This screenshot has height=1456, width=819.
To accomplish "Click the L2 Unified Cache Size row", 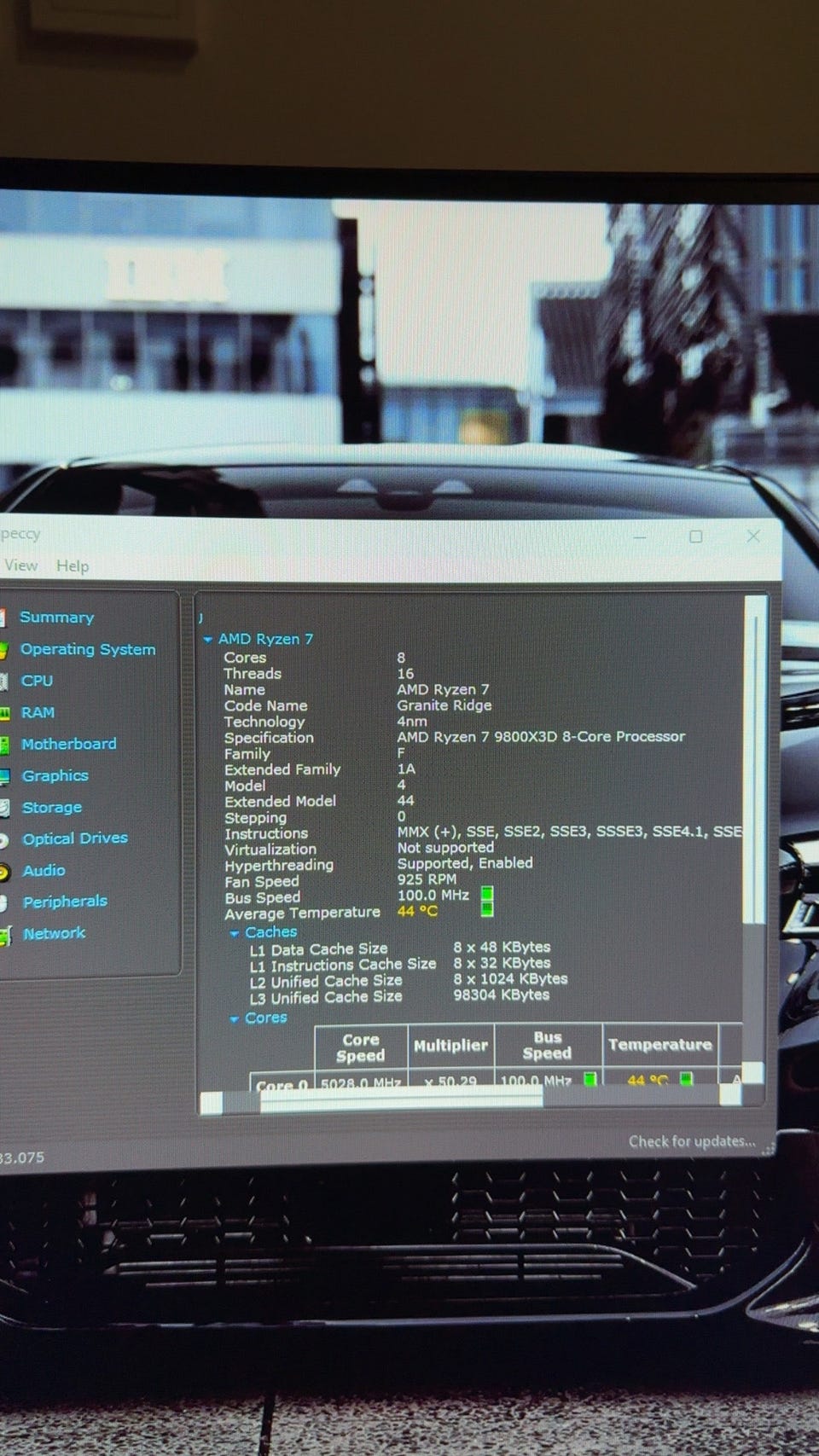I will point(408,980).
